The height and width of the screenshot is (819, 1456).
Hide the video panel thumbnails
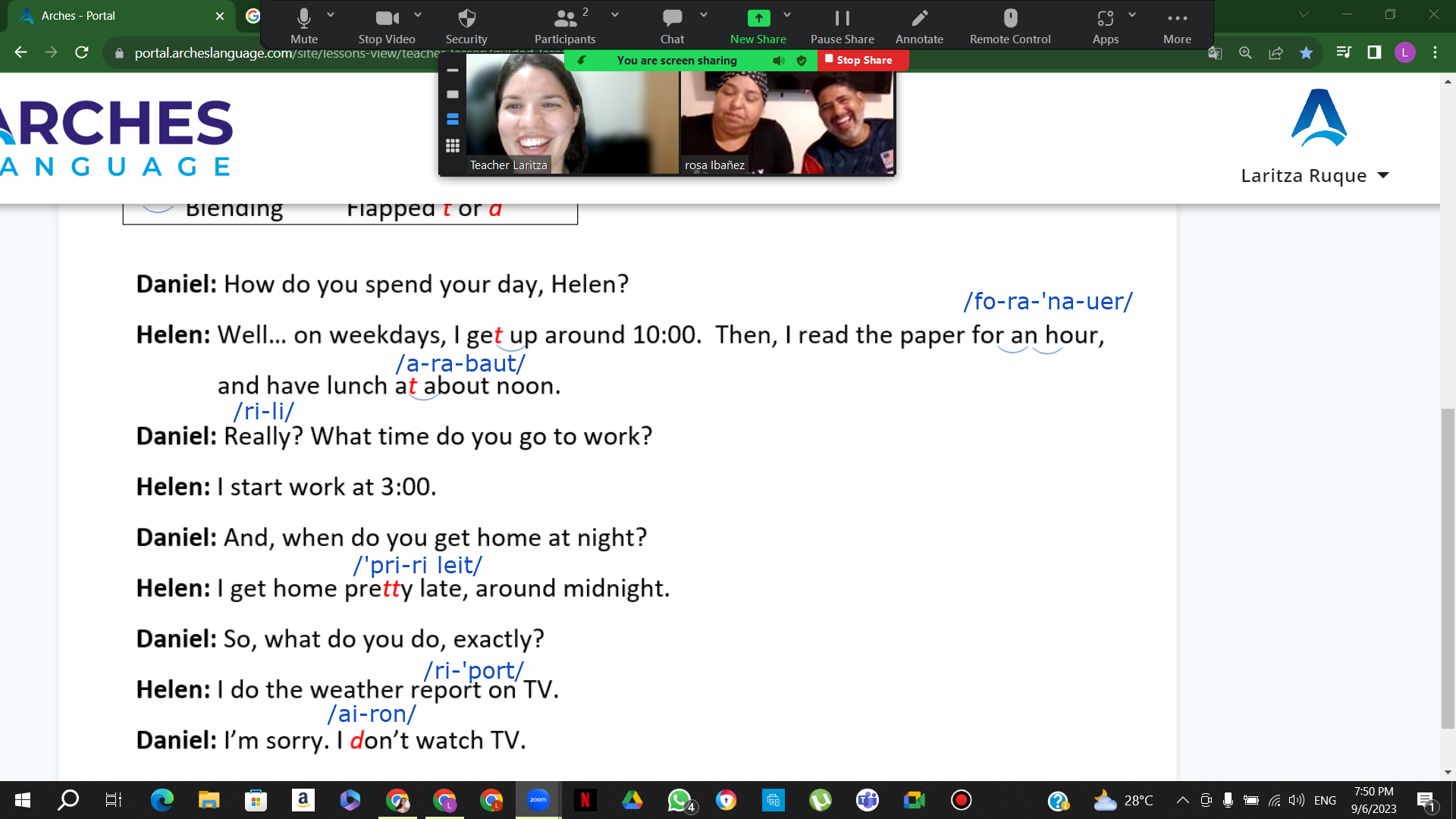pos(453,70)
